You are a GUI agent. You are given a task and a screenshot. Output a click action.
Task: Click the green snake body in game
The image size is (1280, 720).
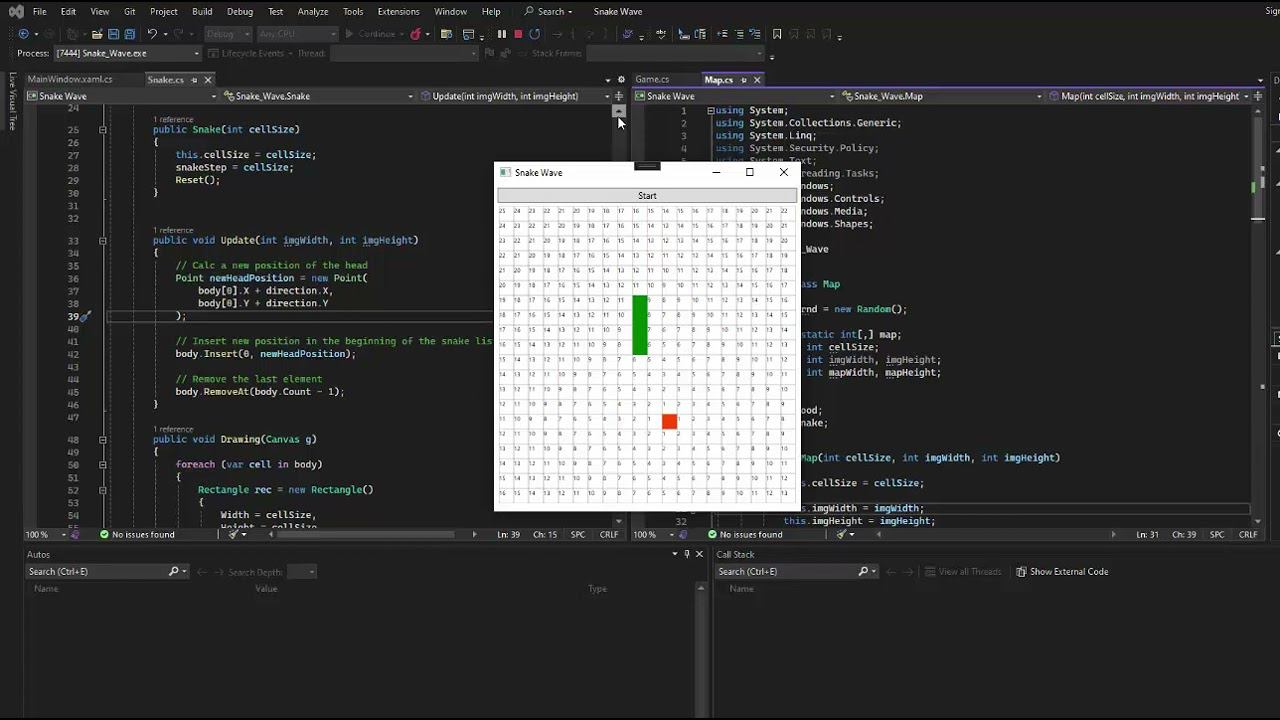point(640,325)
